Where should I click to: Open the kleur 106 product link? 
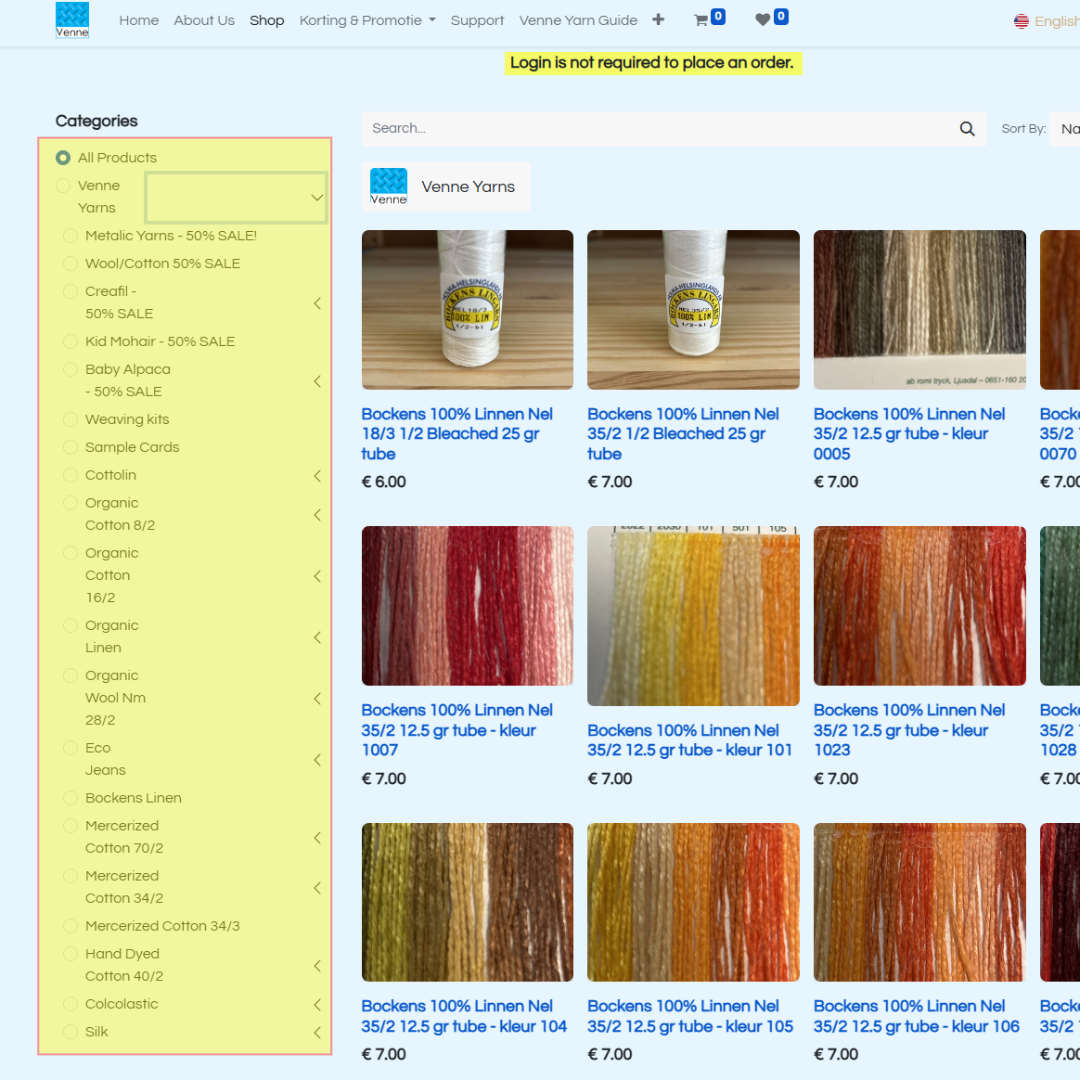(916, 1016)
